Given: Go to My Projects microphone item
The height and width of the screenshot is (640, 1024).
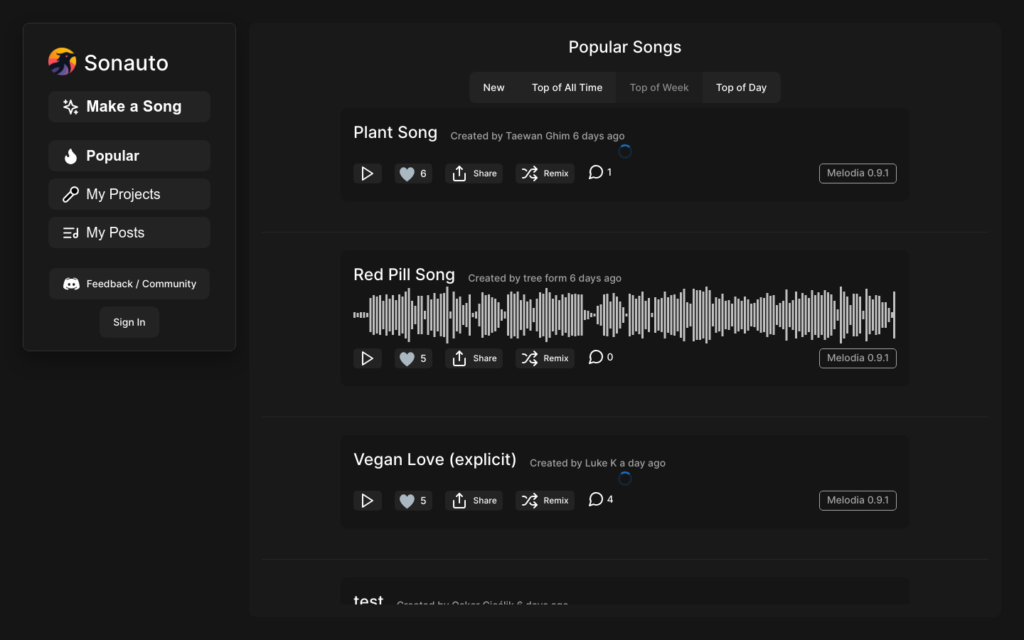Looking at the screenshot, I should click(129, 194).
